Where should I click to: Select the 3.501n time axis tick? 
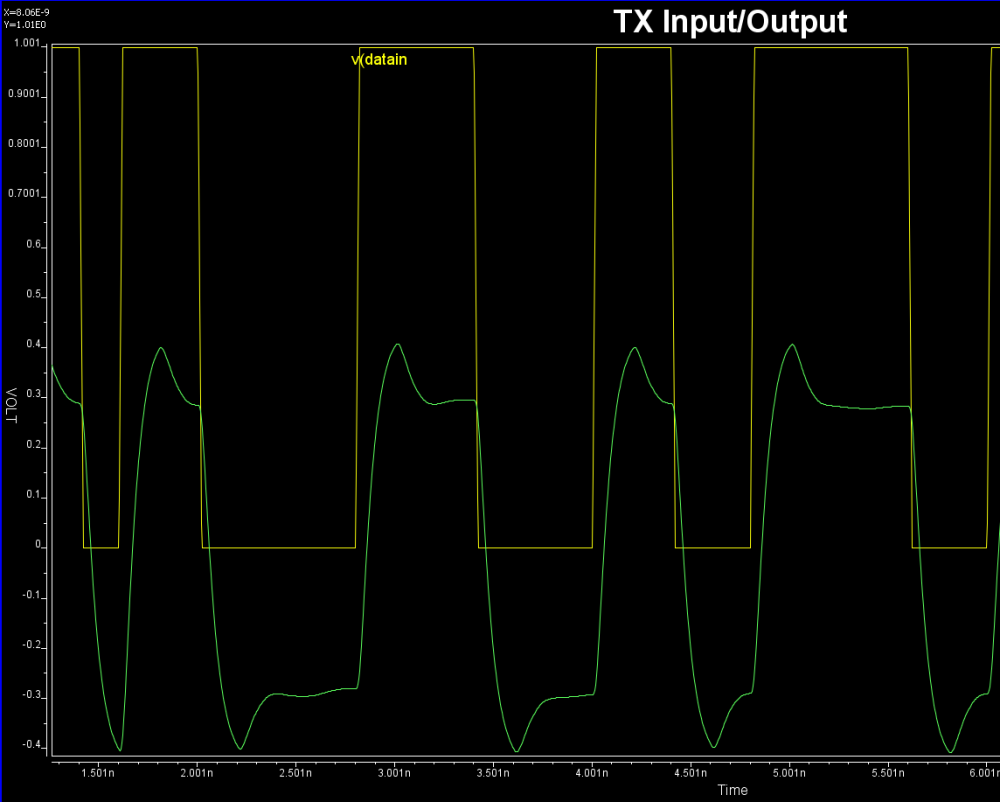click(x=494, y=773)
